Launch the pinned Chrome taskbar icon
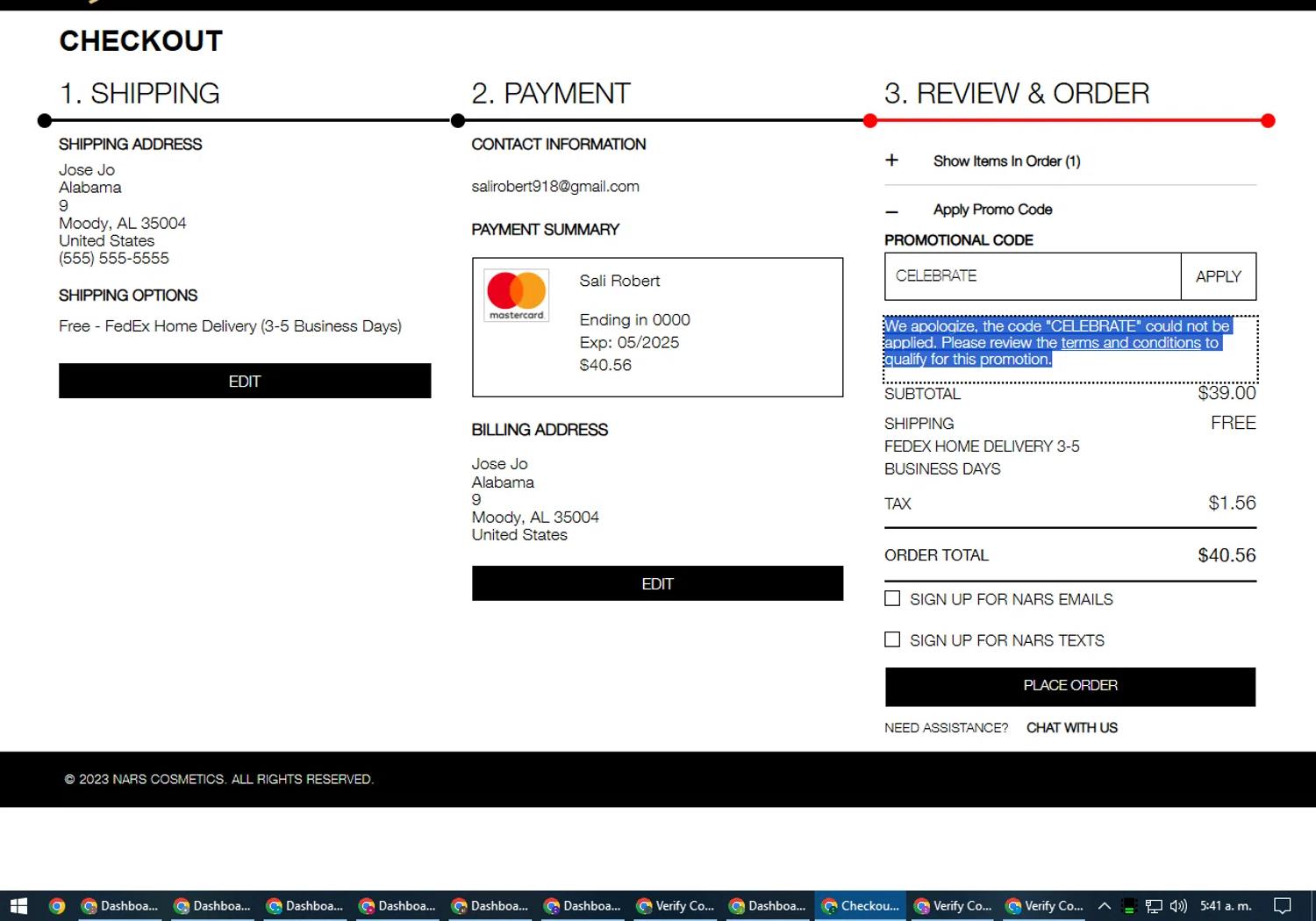This screenshot has width=1316, height=921. 57,906
